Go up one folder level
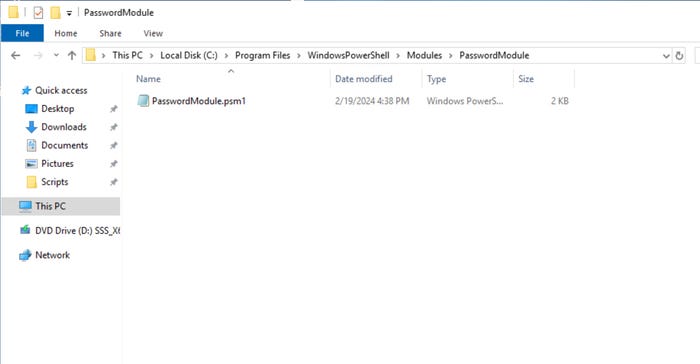 coord(72,55)
